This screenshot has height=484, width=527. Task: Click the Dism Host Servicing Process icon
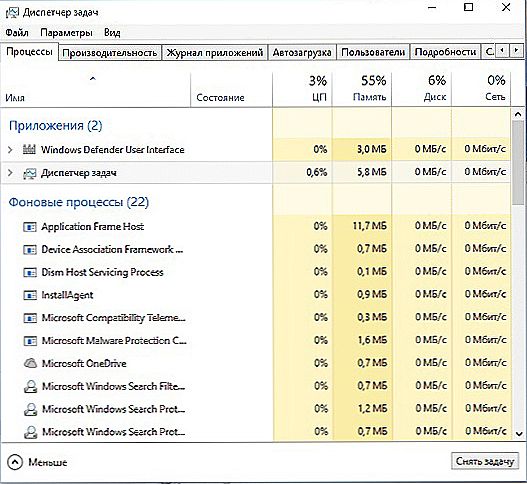[30, 272]
